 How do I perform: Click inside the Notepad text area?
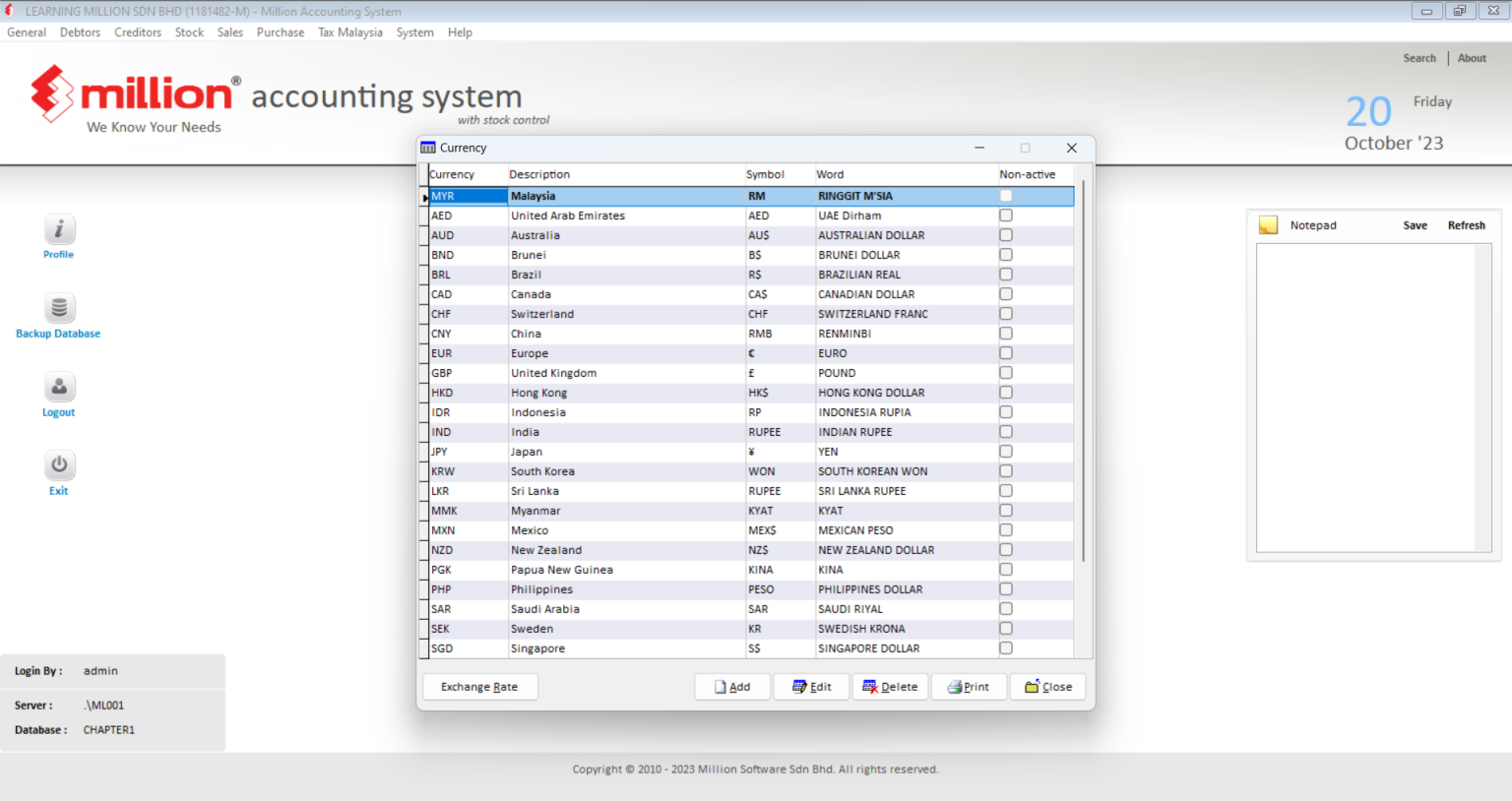click(x=1365, y=398)
